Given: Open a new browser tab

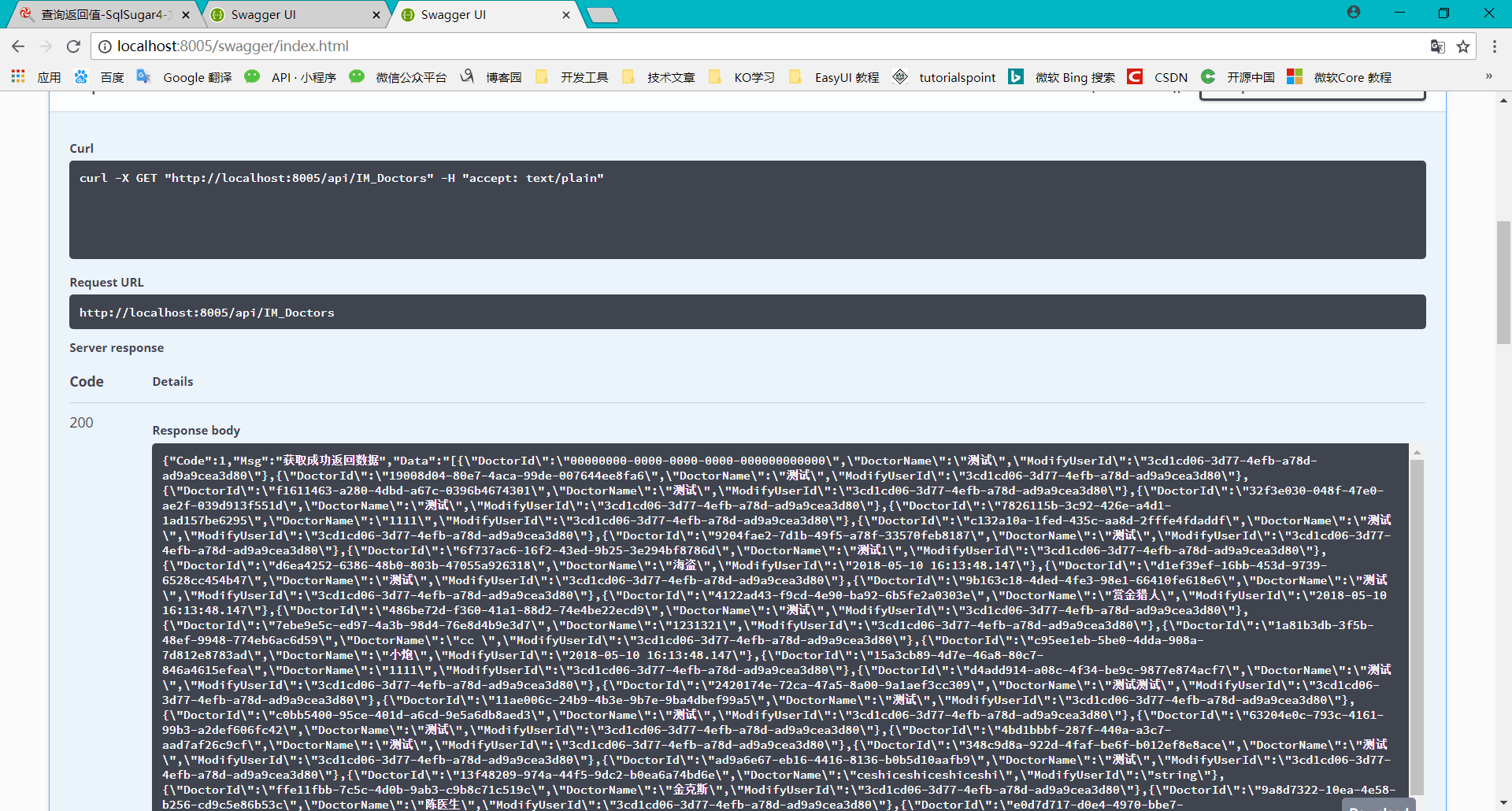Looking at the screenshot, I should click(602, 15).
